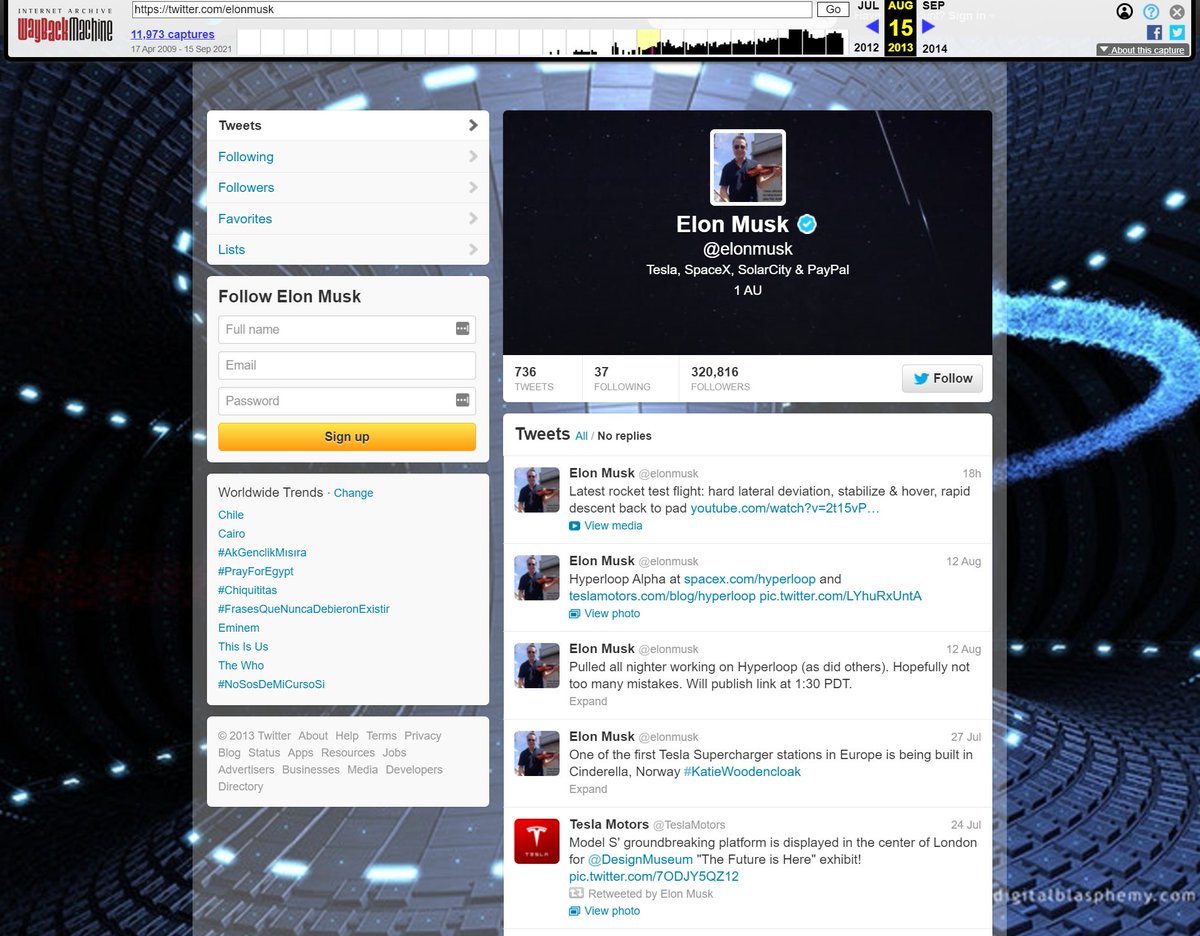Open the Wayback user account icon
The image size is (1200, 936).
tap(1125, 12)
